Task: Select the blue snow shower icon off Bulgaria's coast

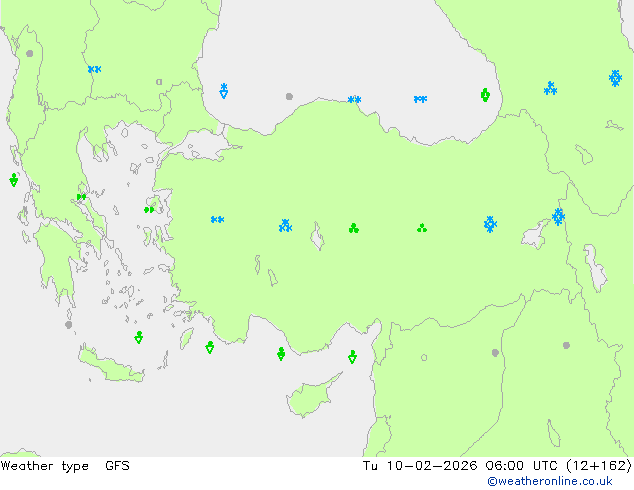Action: (x=224, y=91)
